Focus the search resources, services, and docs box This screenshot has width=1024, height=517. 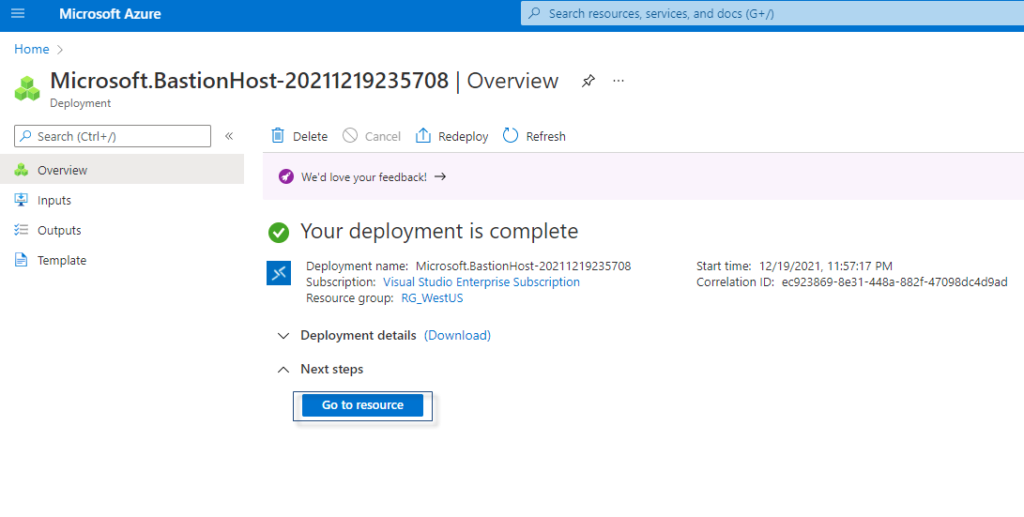coord(773,14)
